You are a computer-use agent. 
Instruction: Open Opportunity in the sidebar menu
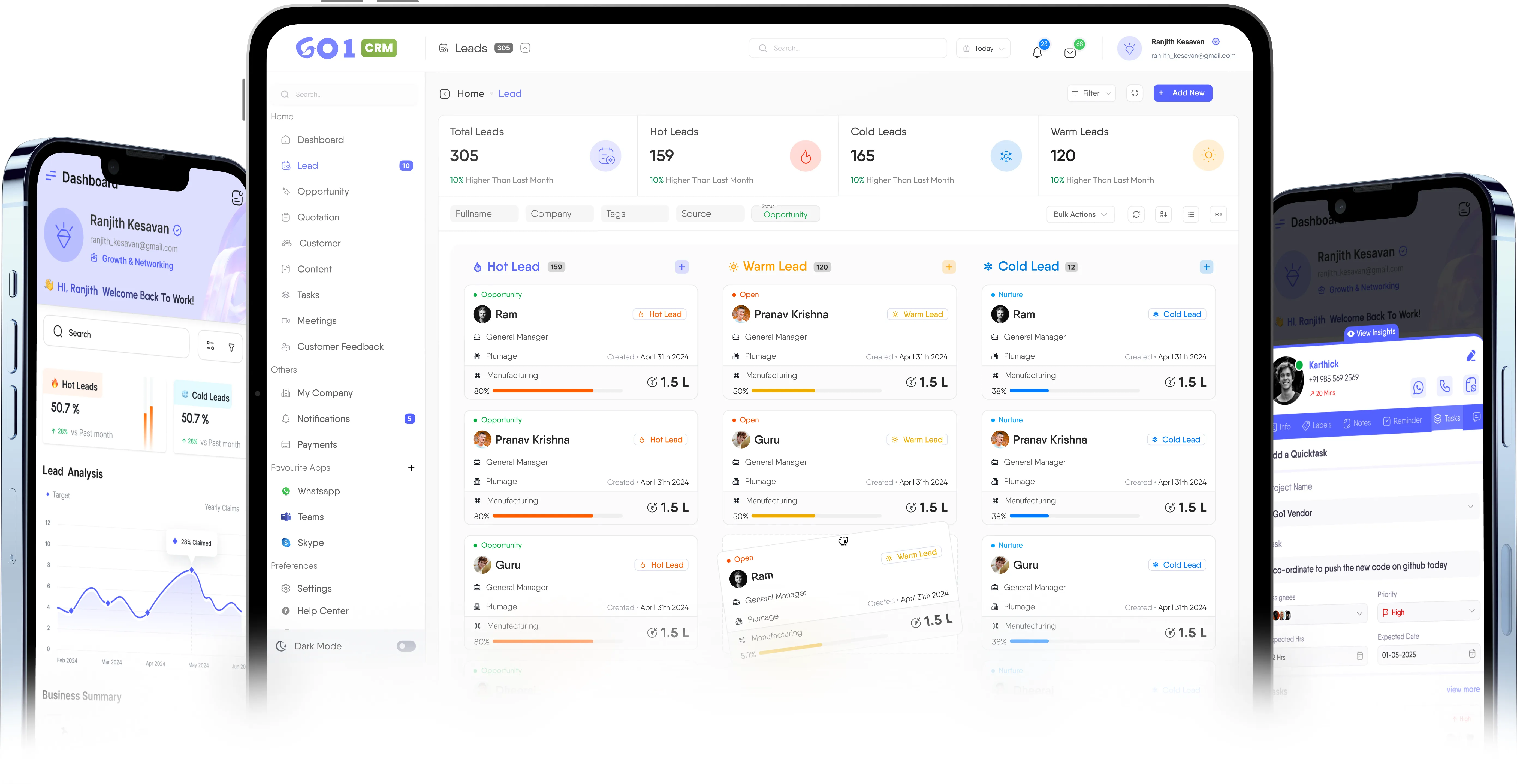pyautogui.click(x=323, y=191)
